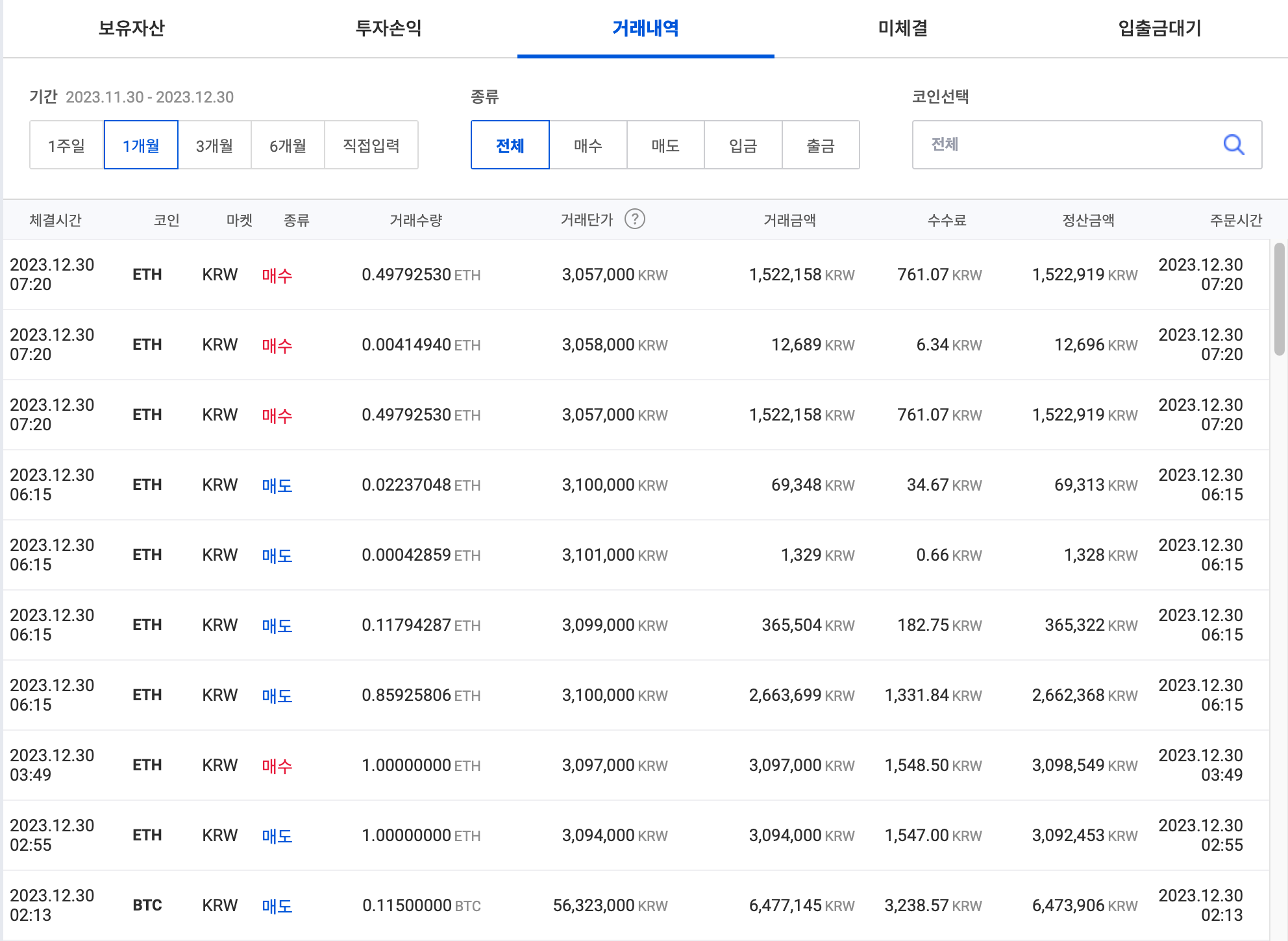Viewport: 1288px width, 941px height.
Task: Click the 코인선택 search input field
Action: coord(1065,145)
